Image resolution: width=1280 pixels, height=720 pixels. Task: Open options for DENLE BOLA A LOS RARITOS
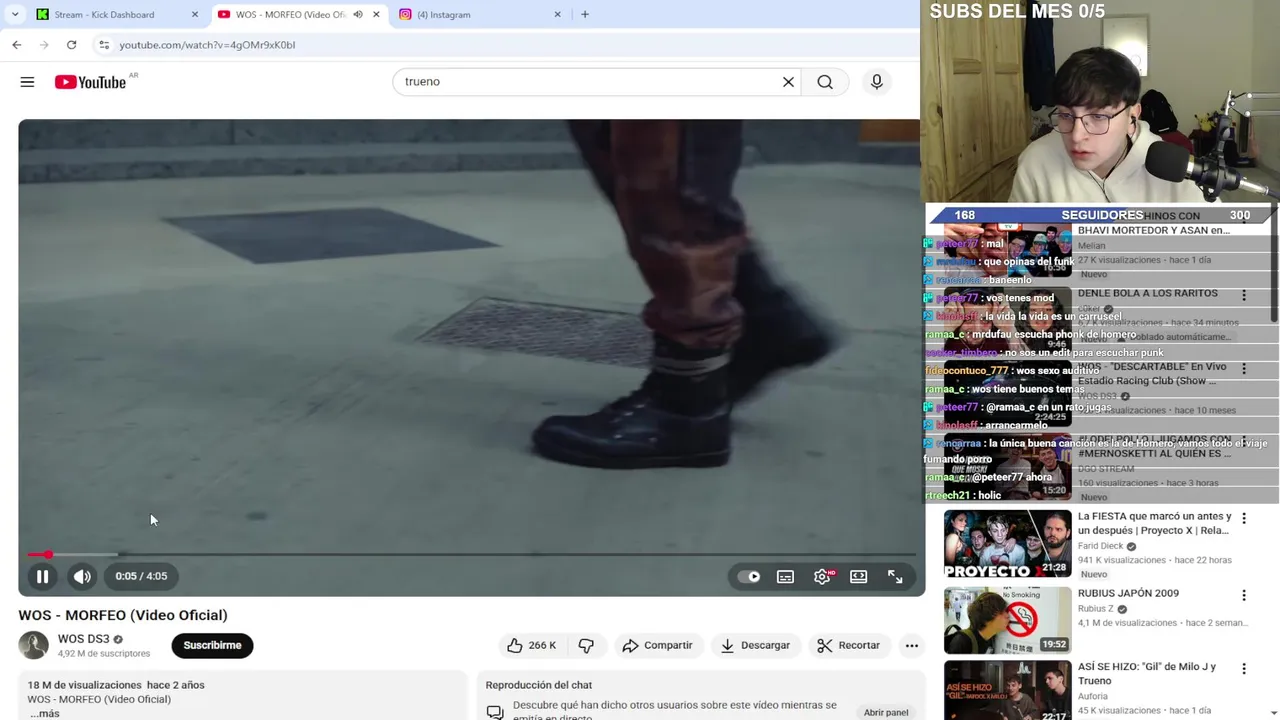click(1244, 296)
